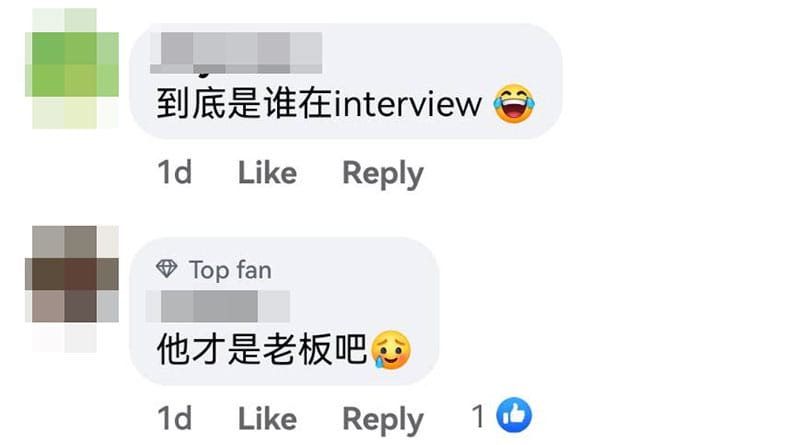Open the second comment's 1d timestamp
Viewport: 800px width, 445px height.
[174, 418]
